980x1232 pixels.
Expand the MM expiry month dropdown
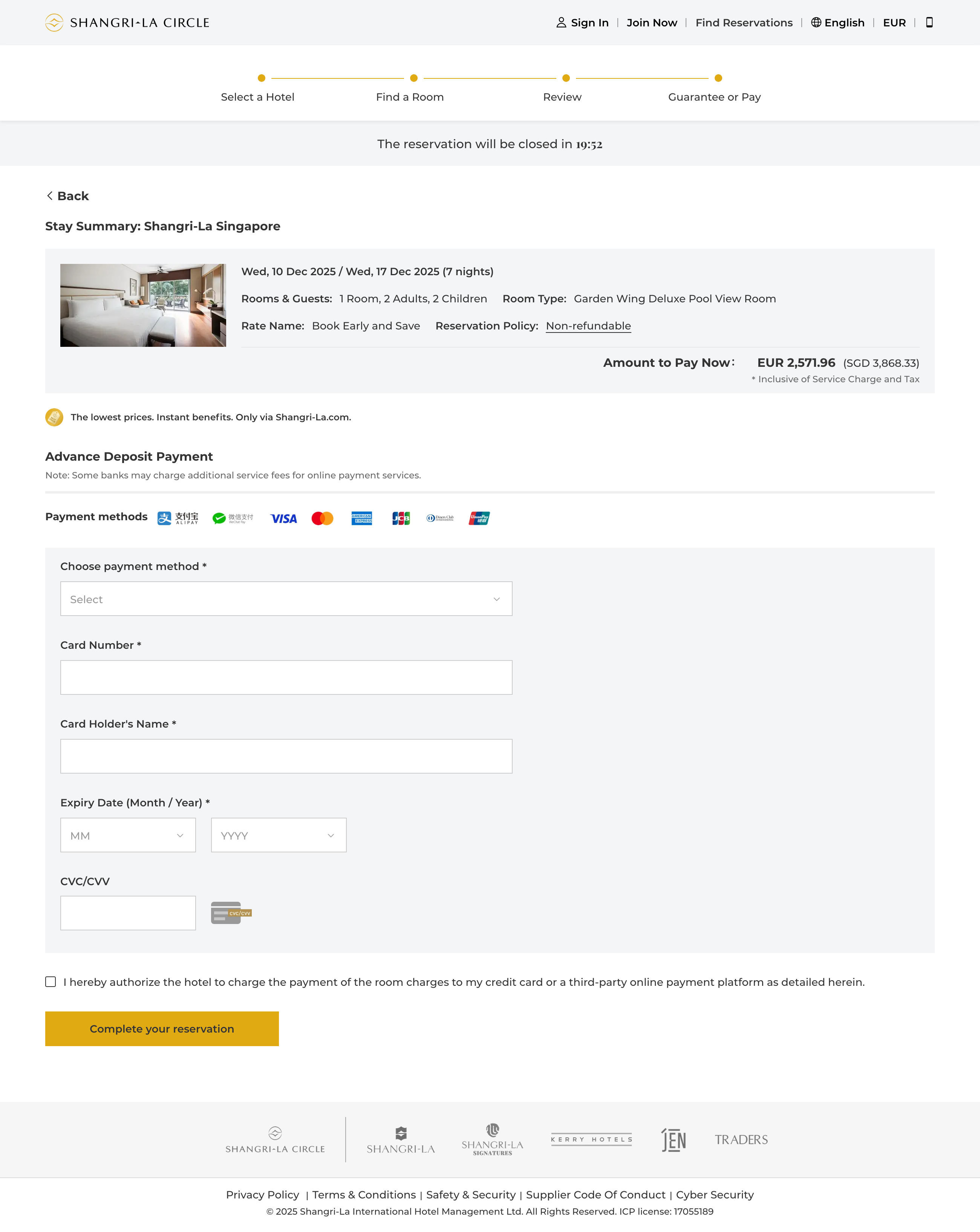coord(128,835)
